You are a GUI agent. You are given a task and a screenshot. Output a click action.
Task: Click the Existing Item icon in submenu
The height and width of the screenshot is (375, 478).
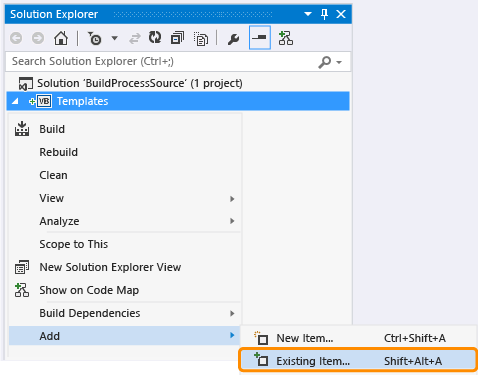click(x=261, y=360)
